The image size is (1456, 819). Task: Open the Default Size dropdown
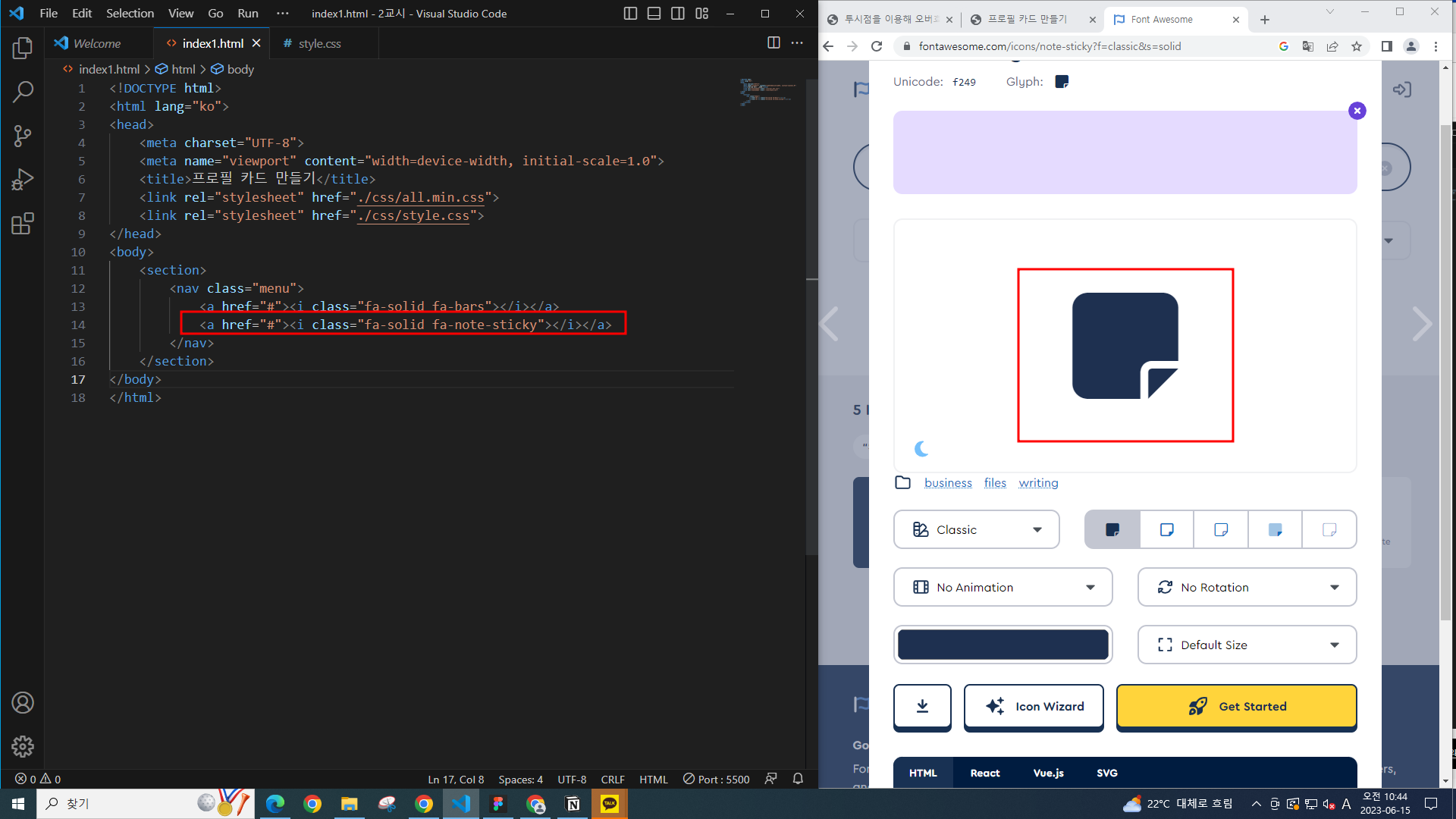[1247, 645]
